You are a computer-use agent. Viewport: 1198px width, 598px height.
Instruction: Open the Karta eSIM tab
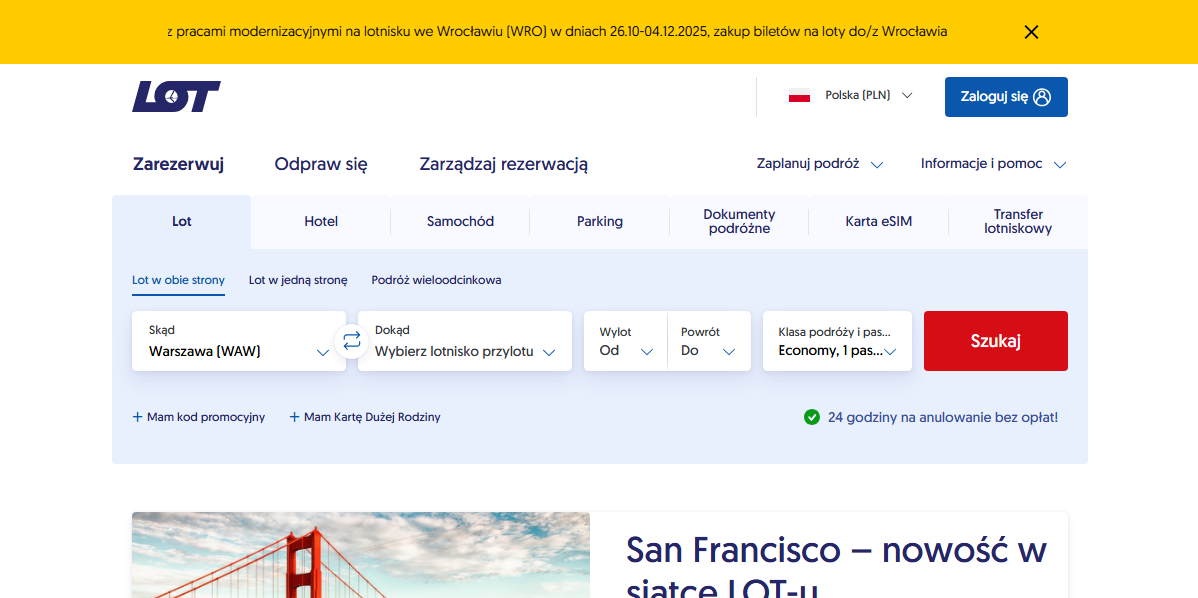pyautogui.click(x=878, y=222)
